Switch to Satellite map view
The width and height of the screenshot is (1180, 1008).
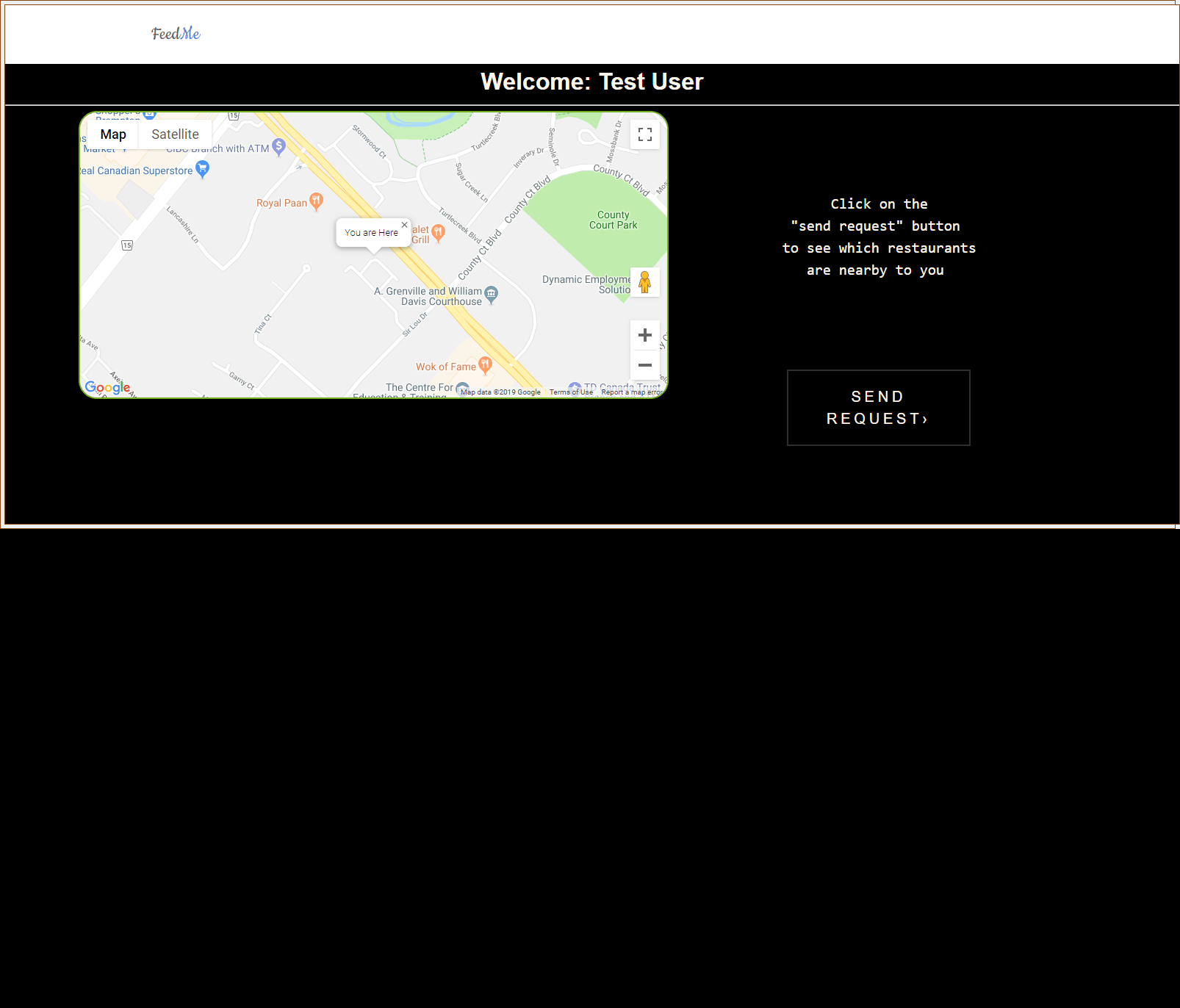(x=175, y=134)
